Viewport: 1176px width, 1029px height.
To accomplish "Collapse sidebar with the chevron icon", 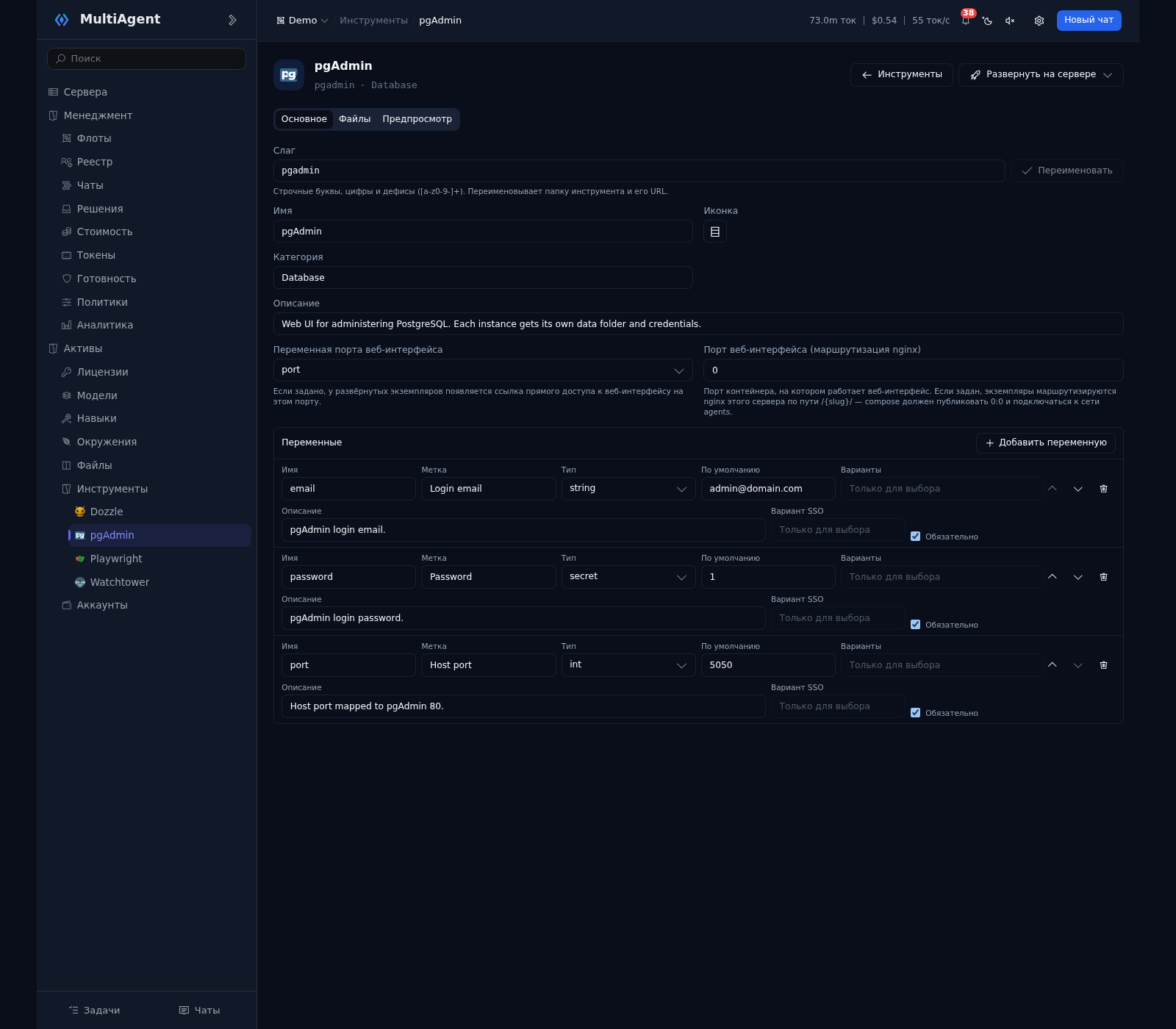I will tap(232, 20).
